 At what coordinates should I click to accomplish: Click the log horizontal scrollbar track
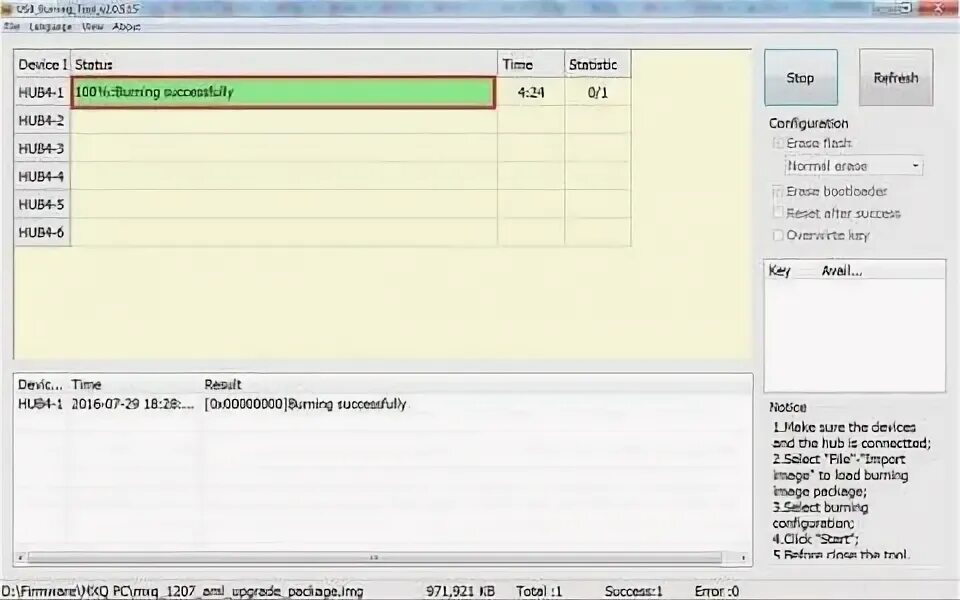(375, 558)
